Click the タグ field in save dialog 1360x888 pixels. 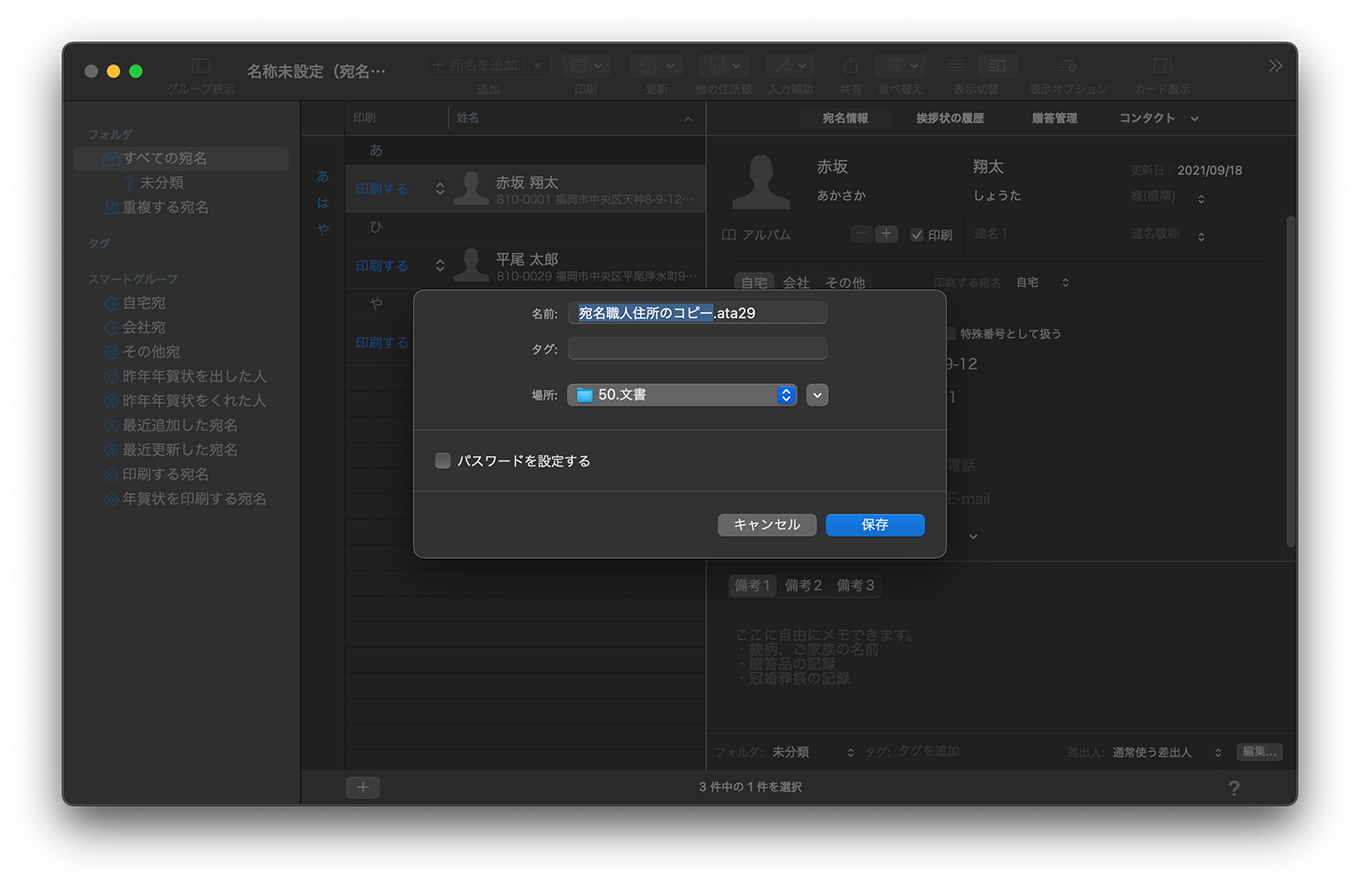[x=697, y=348]
